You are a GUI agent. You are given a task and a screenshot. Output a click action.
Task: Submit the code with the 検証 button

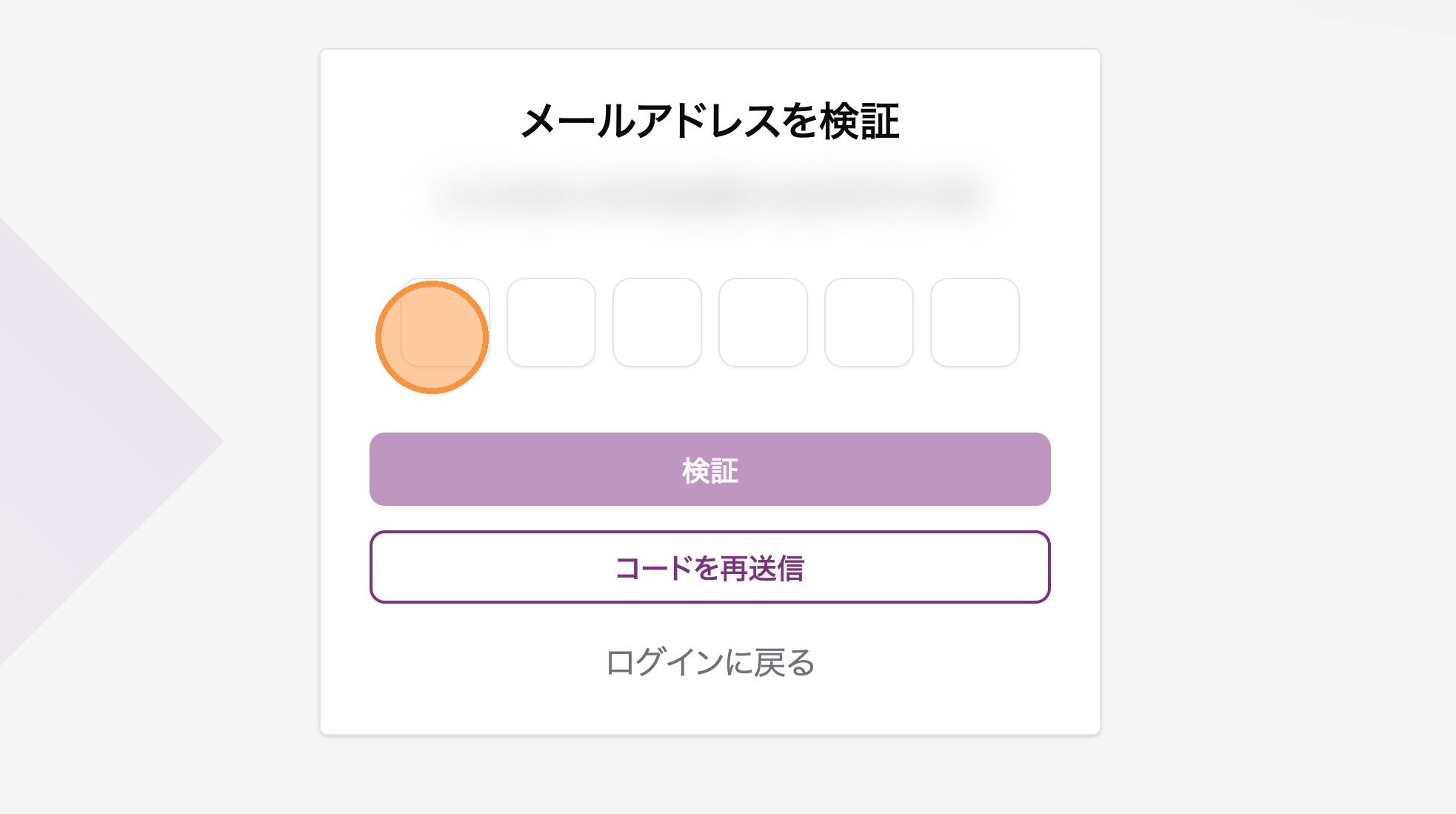click(x=709, y=470)
